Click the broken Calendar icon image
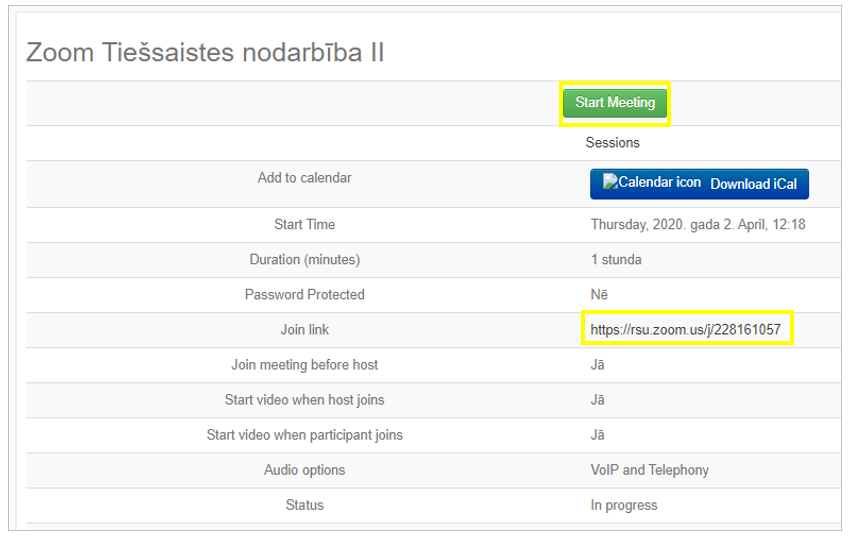Screen dimensions: 851x537 click(652, 183)
